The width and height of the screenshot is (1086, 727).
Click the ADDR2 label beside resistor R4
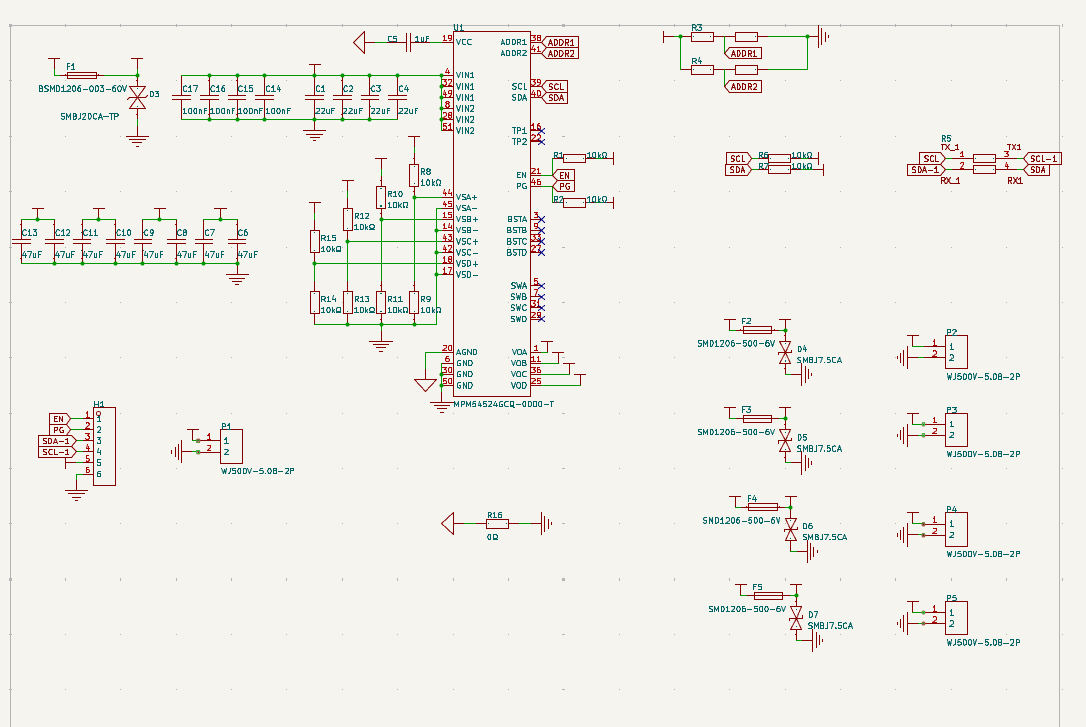point(745,87)
